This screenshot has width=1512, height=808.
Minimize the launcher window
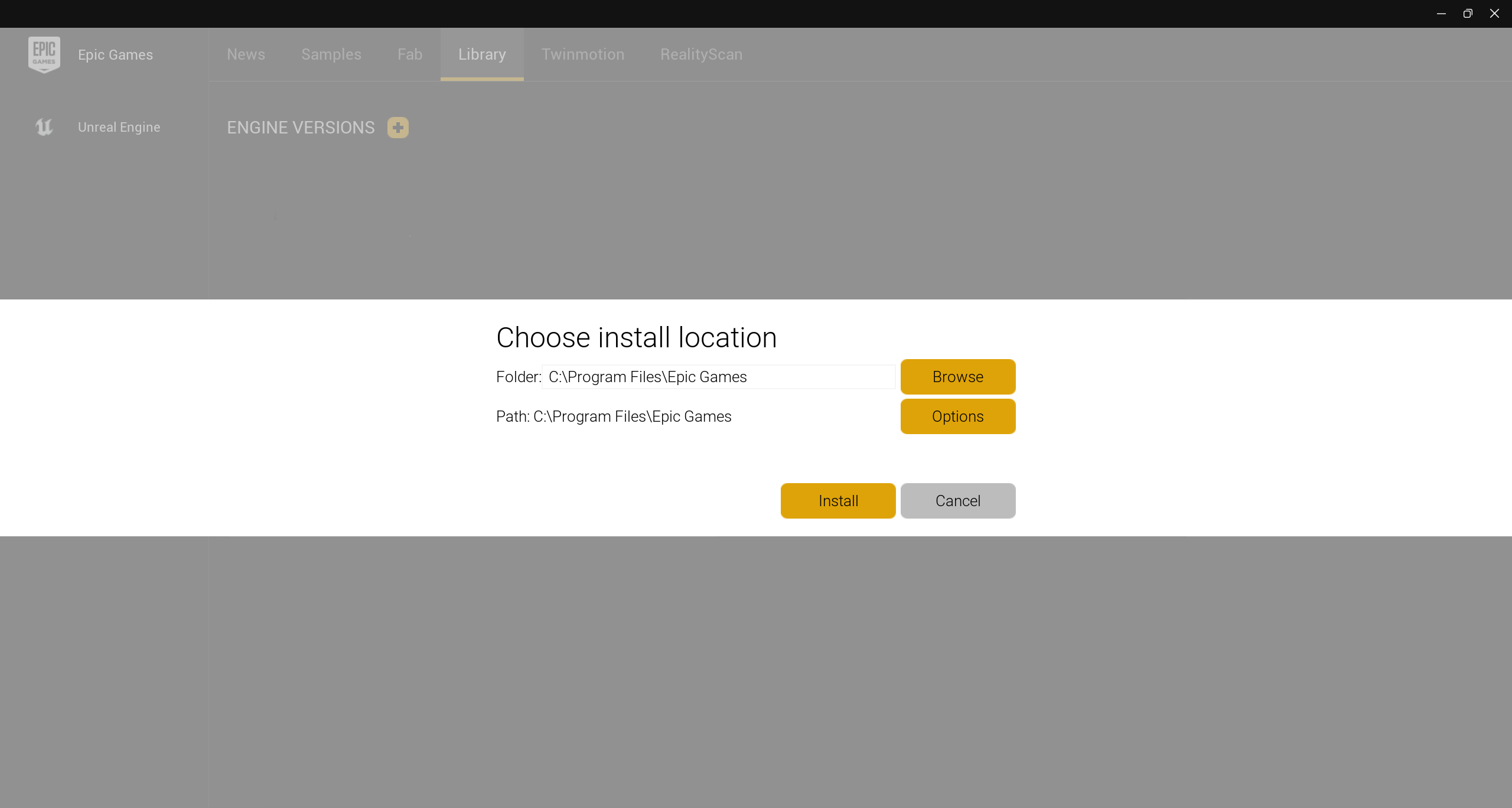(x=1441, y=13)
